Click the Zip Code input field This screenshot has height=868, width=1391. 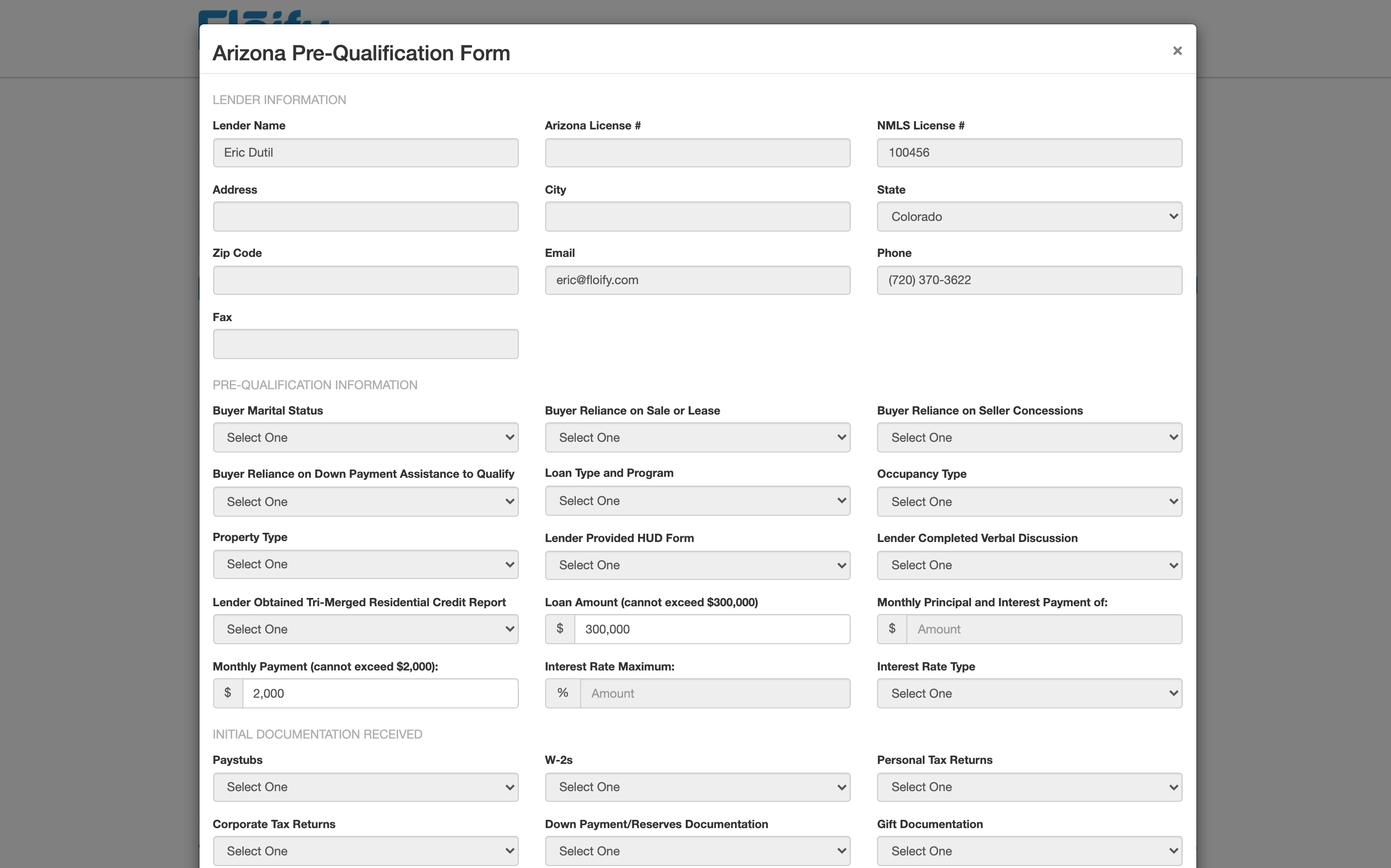(365, 280)
